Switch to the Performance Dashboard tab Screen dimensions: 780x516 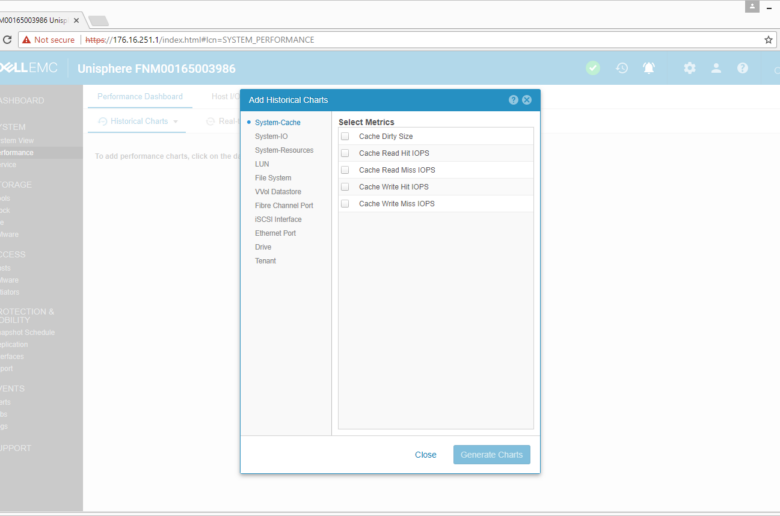point(140,97)
